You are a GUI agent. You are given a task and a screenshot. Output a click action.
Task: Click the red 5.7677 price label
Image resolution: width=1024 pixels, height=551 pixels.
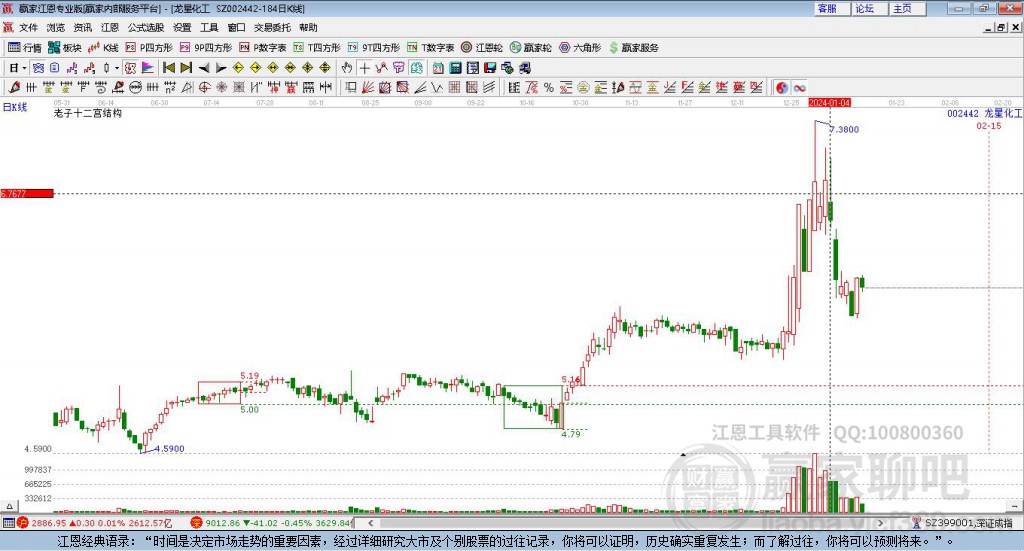[x=27, y=193]
